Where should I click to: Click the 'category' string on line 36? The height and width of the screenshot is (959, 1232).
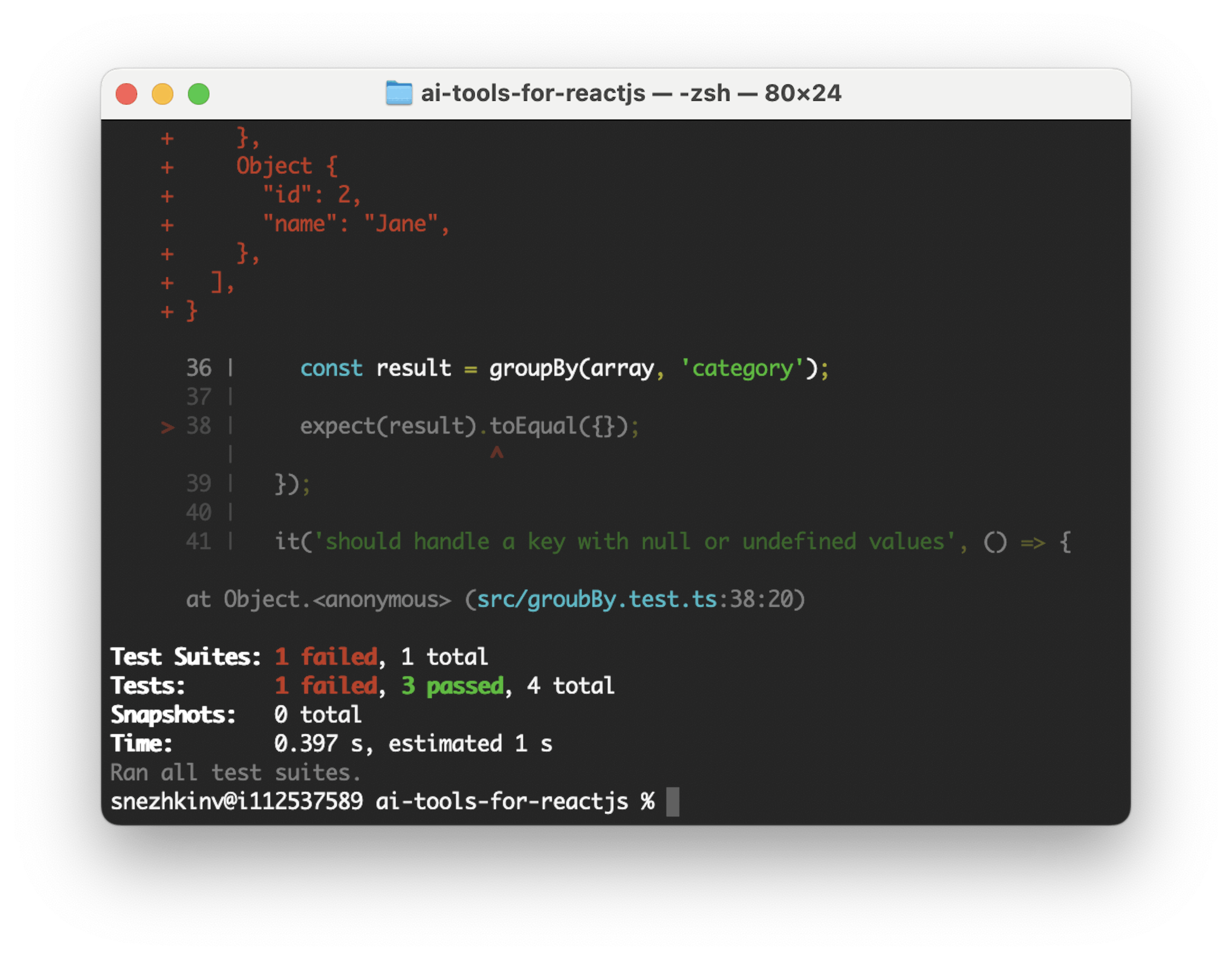742,369
